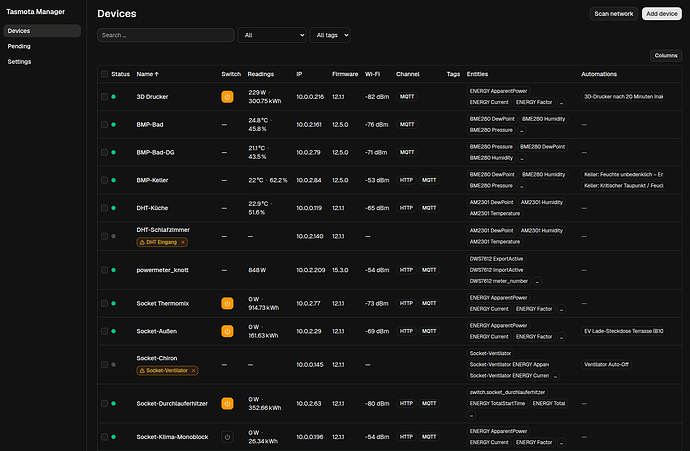Click MQTT channel badge for powermeter_knott
Screen dimensions: 690x451
pyautogui.click(x=429, y=270)
